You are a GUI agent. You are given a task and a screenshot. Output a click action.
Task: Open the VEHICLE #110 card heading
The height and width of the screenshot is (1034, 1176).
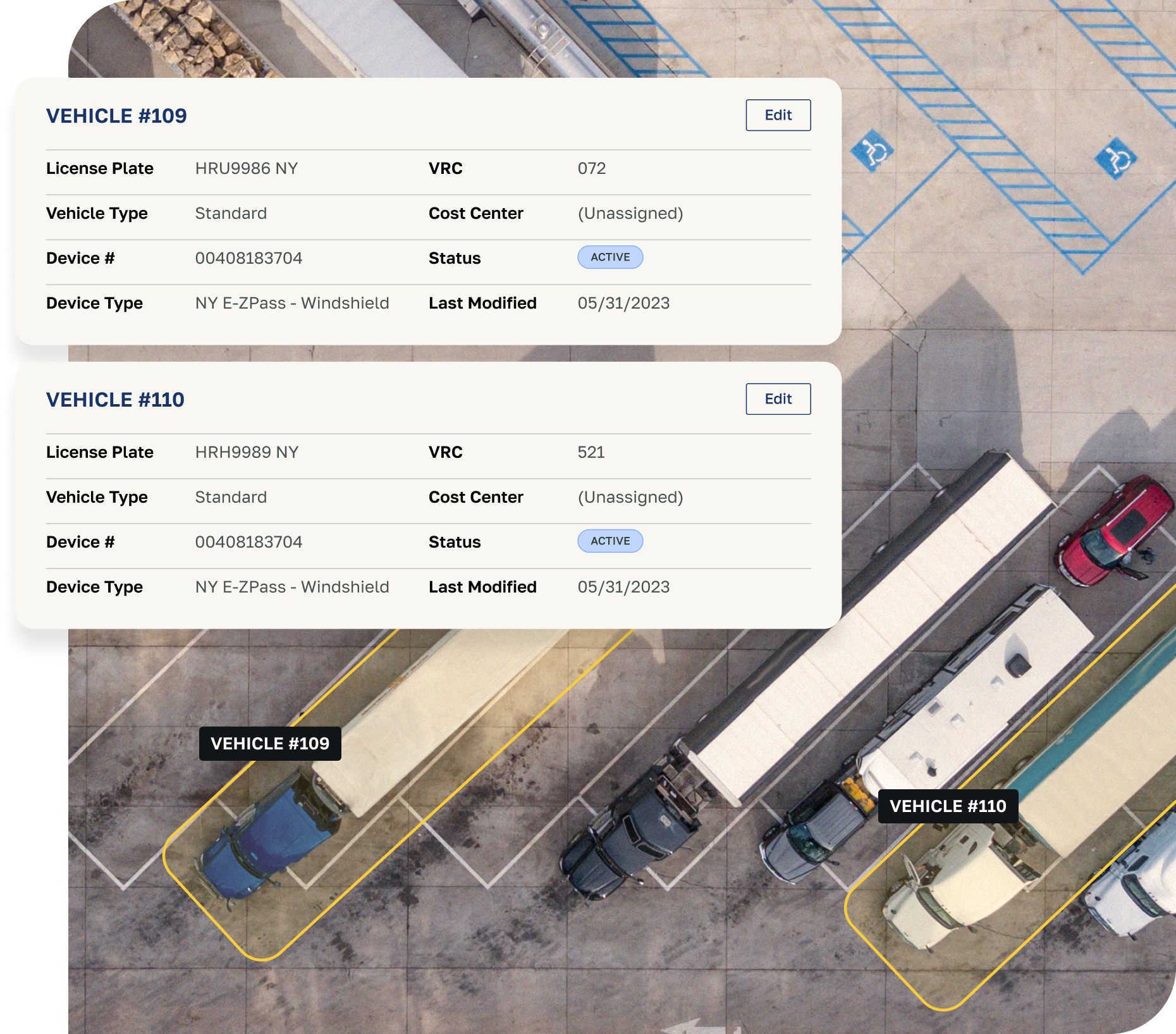coord(115,400)
